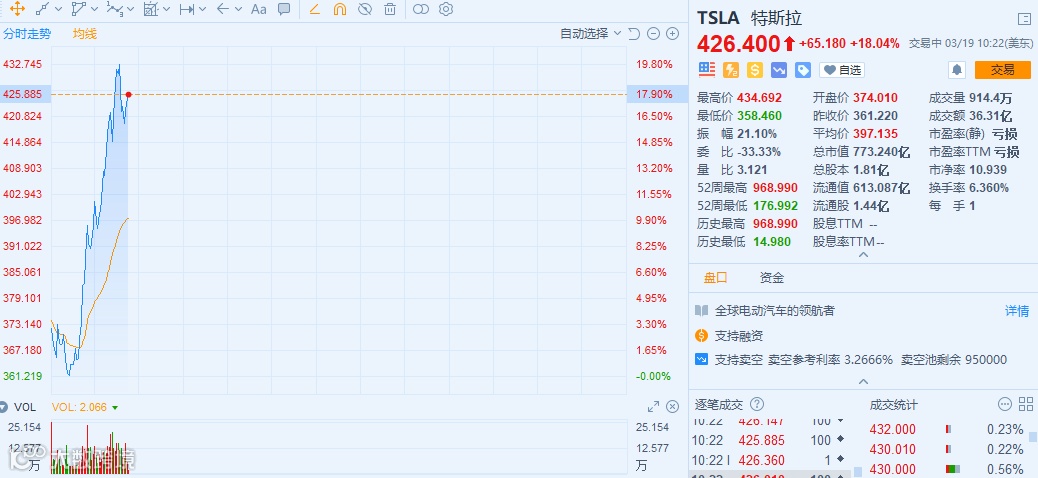Image resolution: width=1038 pixels, height=478 pixels.
Task: Zoom in chart with plus icon
Action: 673,34
